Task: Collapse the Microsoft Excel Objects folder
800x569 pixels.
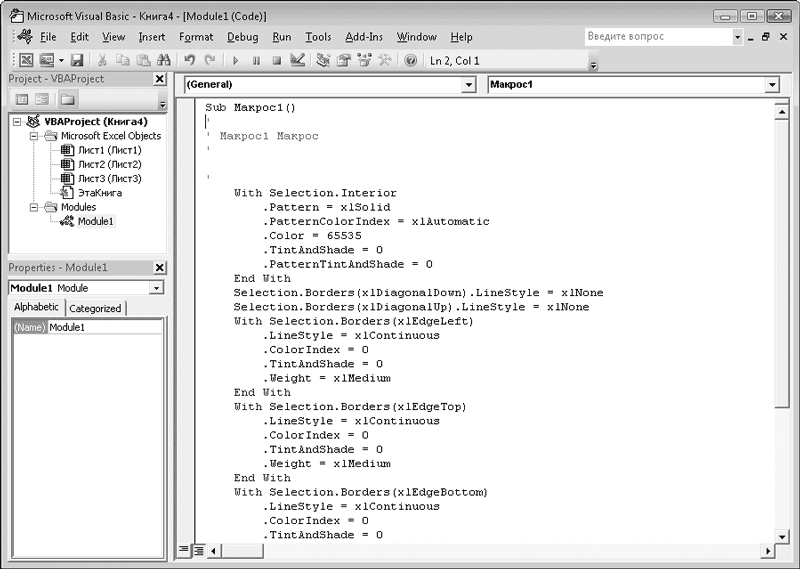Action: tap(35, 136)
